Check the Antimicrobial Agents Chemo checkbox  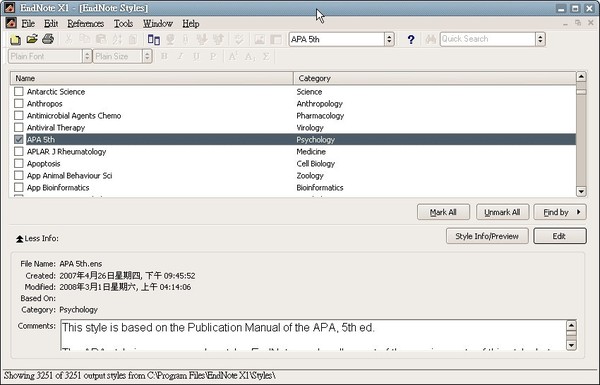coord(18,115)
